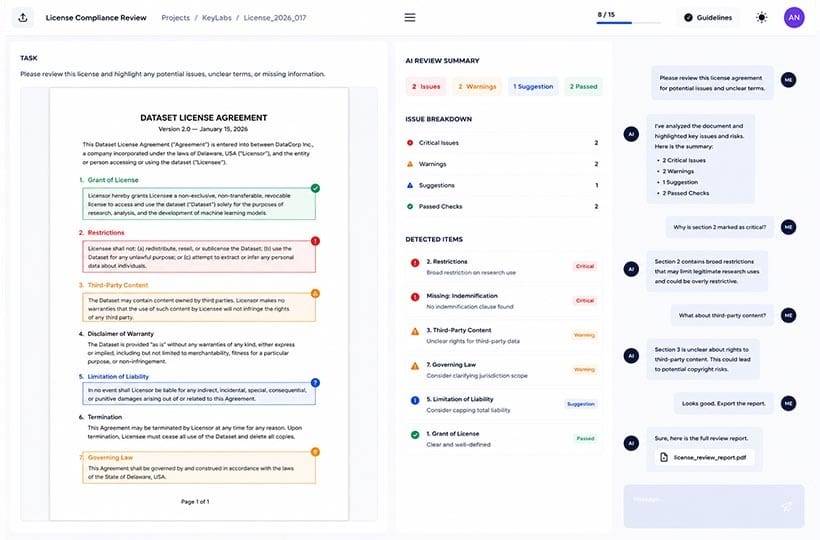Click the highlighted Restrictions clause box
This screenshot has height=540, width=820.
pos(199,257)
